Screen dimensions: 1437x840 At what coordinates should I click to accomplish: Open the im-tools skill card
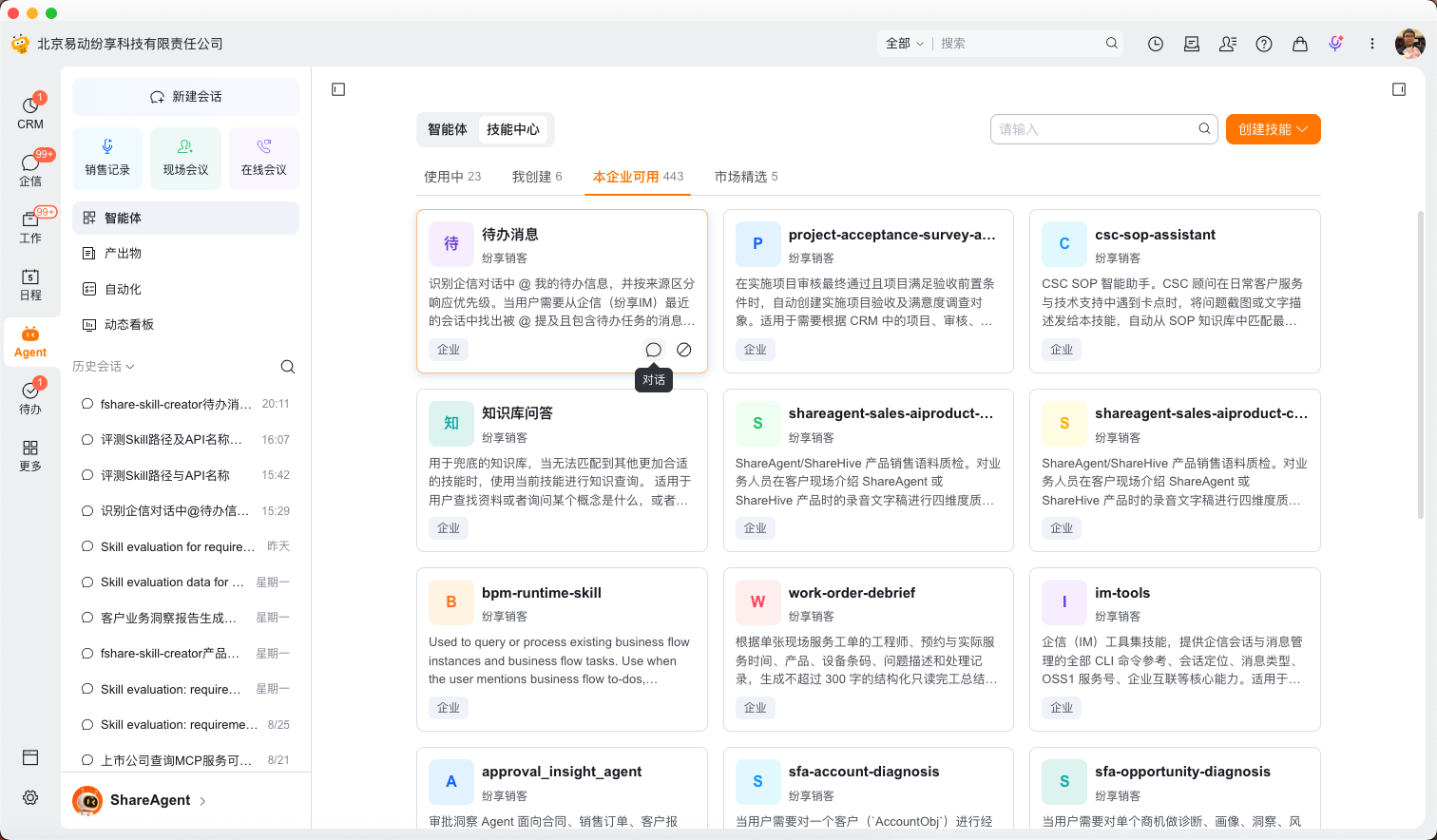click(1175, 649)
